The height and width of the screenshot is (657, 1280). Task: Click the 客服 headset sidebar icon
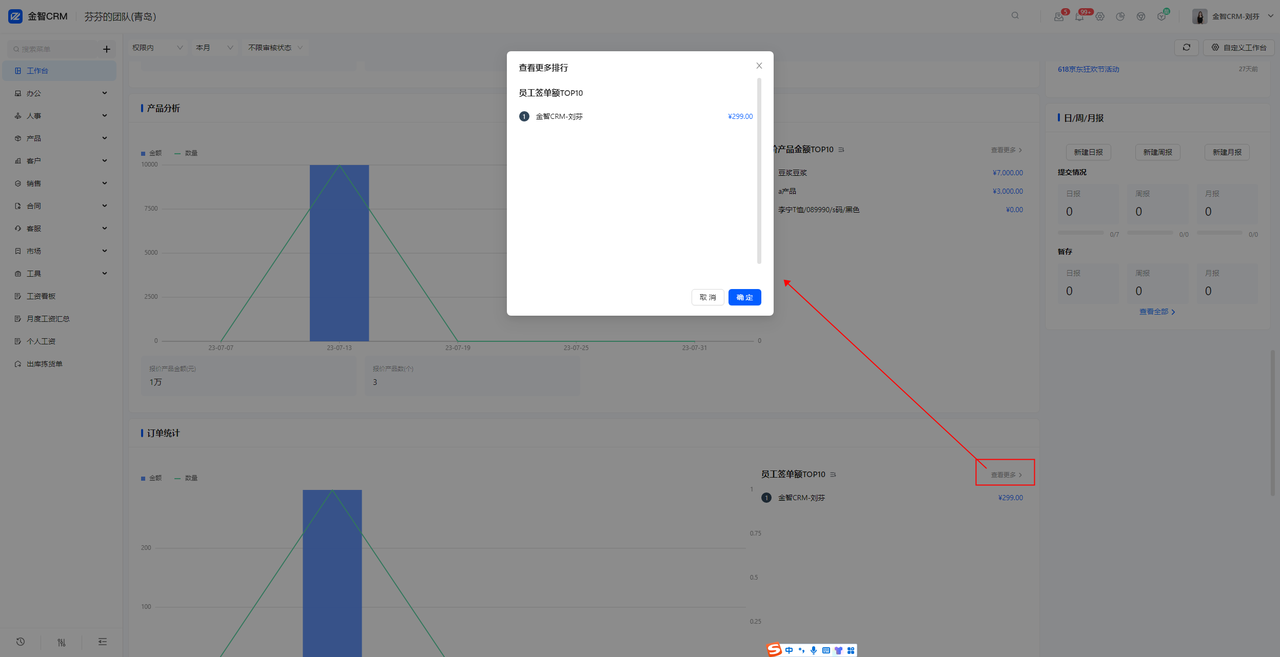pyautogui.click(x=18, y=229)
